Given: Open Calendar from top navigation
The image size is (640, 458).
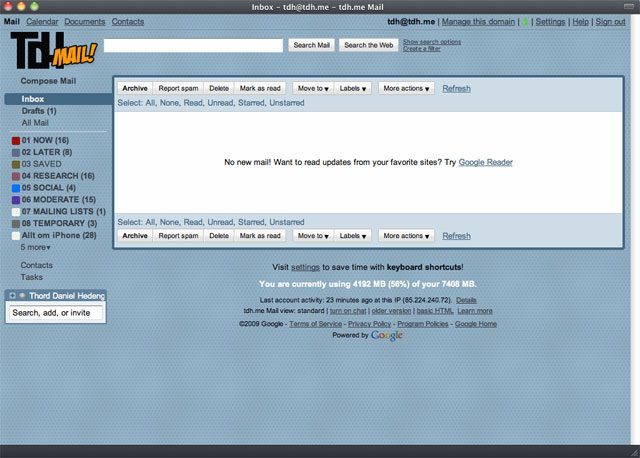Looking at the screenshot, I should pyautogui.click(x=42, y=22).
